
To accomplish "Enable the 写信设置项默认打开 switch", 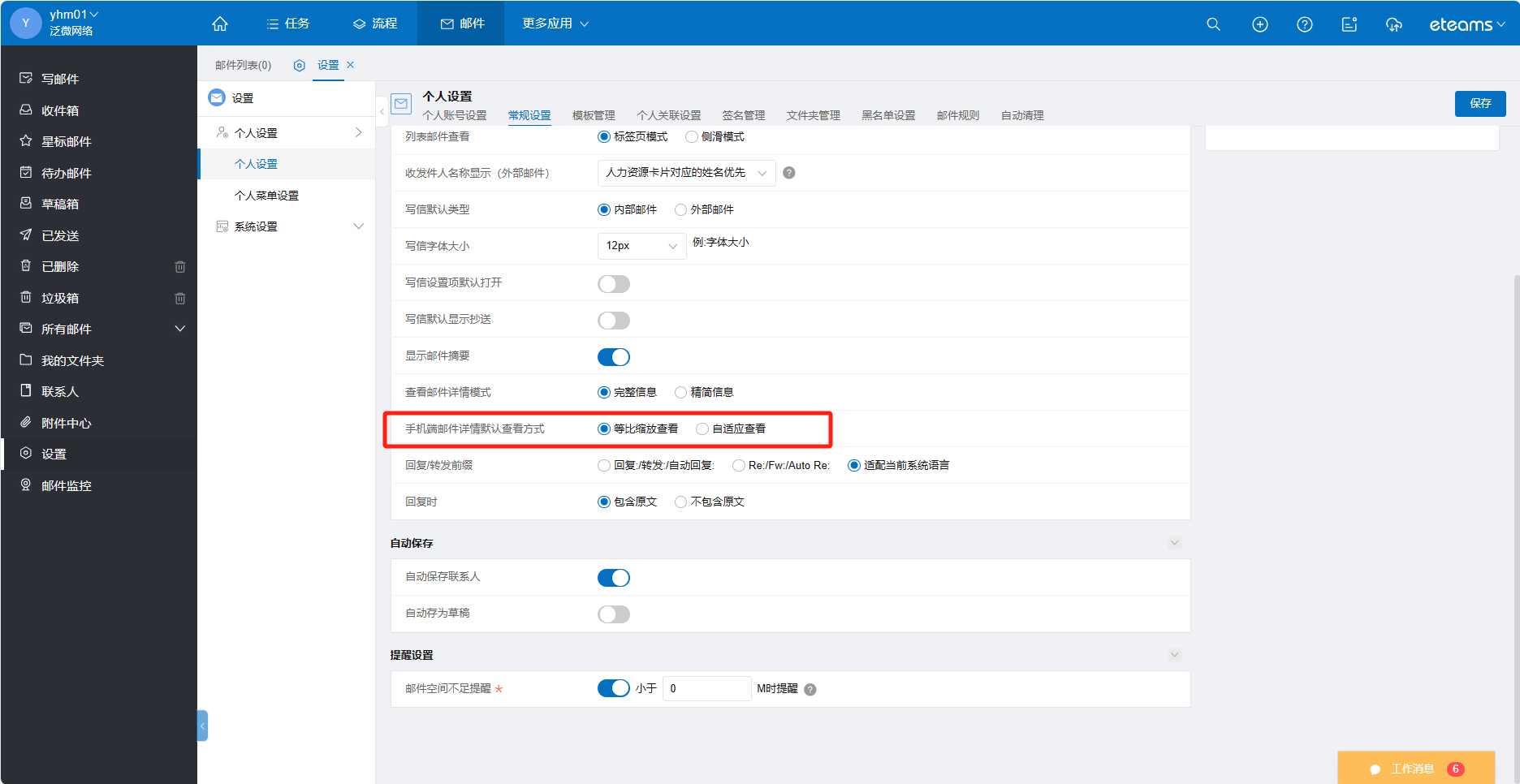I will pos(614,284).
